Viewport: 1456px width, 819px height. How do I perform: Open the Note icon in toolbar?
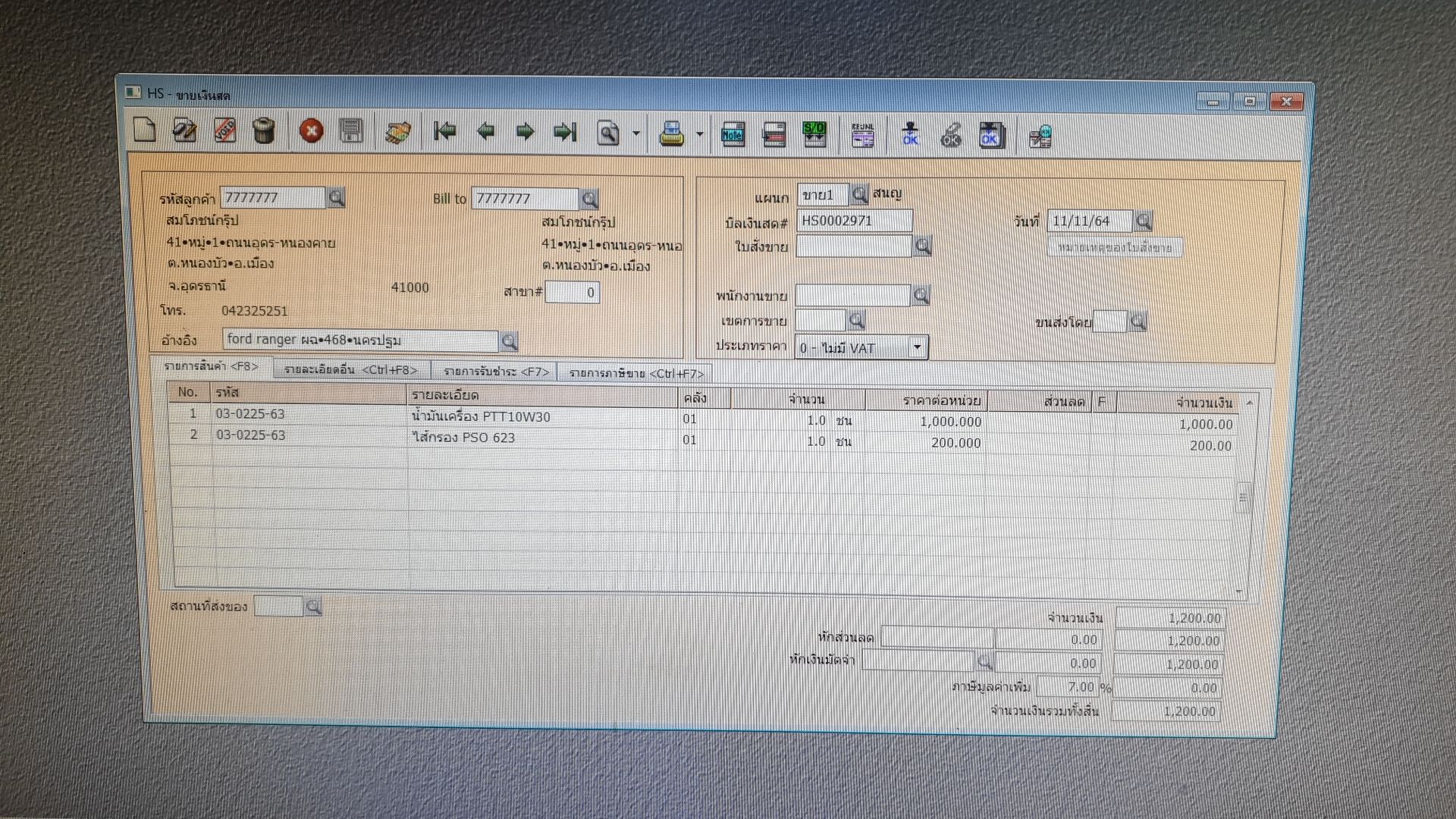(x=733, y=135)
